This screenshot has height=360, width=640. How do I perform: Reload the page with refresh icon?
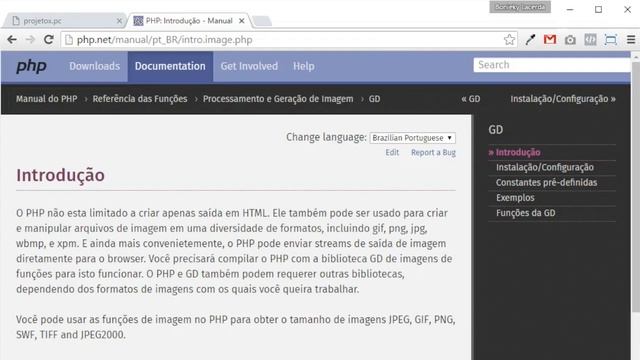point(49,40)
